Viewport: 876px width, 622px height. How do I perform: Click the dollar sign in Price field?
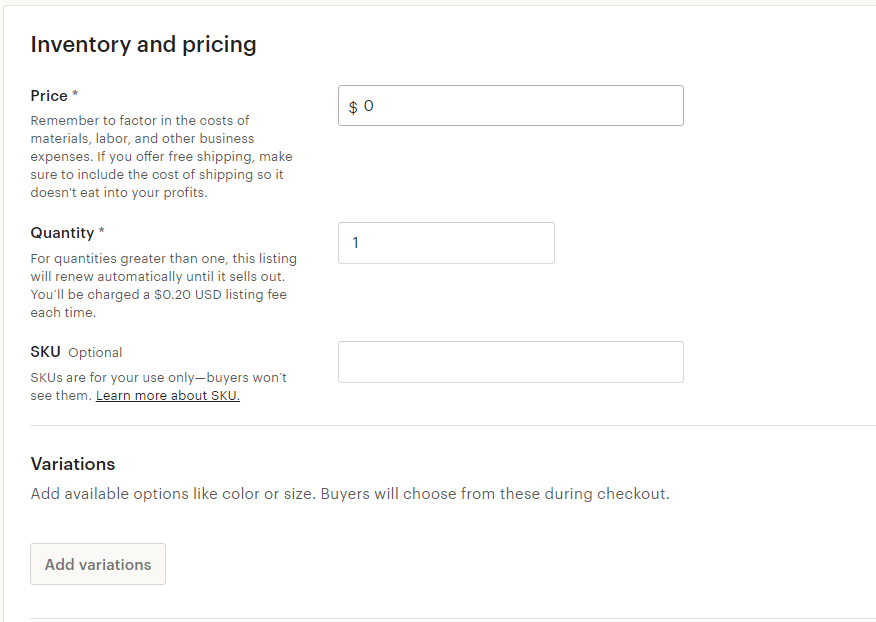(353, 107)
